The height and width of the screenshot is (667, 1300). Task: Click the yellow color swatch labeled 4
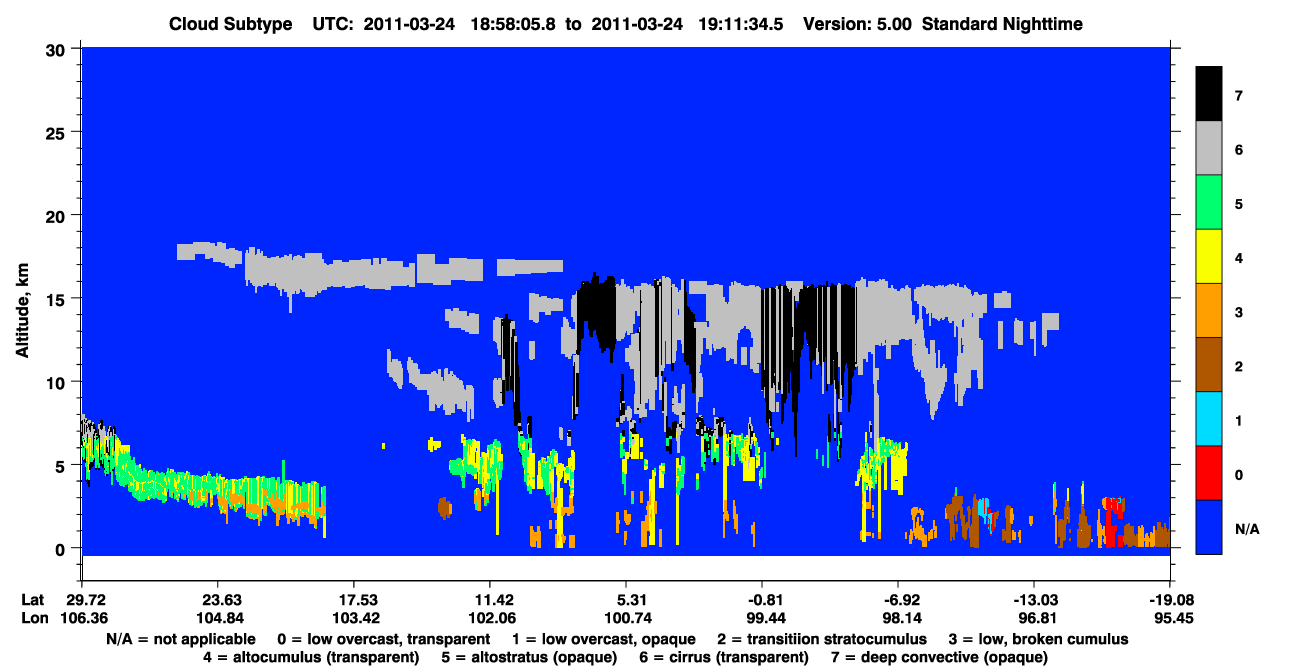[x=1208, y=257]
